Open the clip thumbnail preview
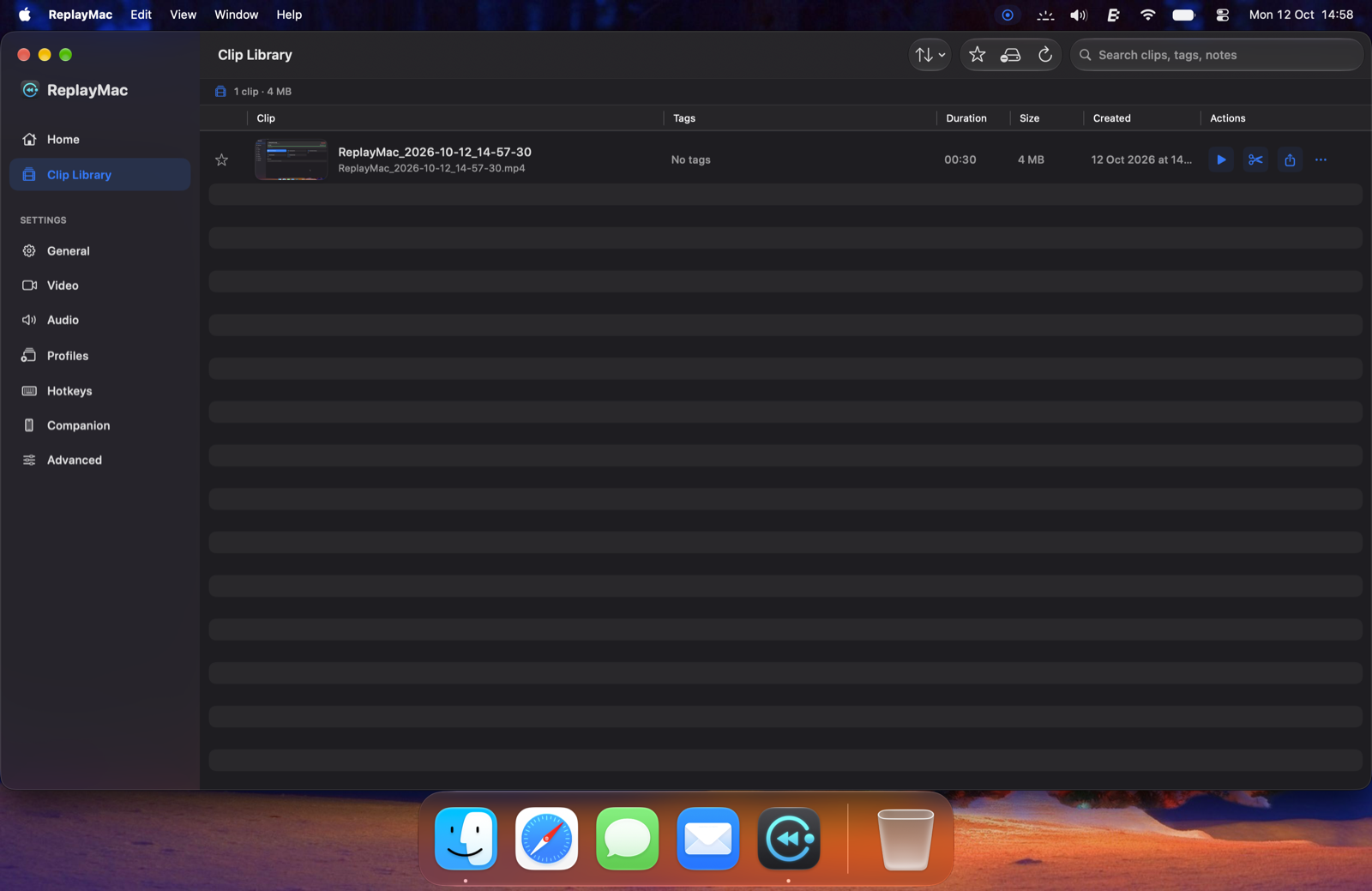 click(292, 160)
